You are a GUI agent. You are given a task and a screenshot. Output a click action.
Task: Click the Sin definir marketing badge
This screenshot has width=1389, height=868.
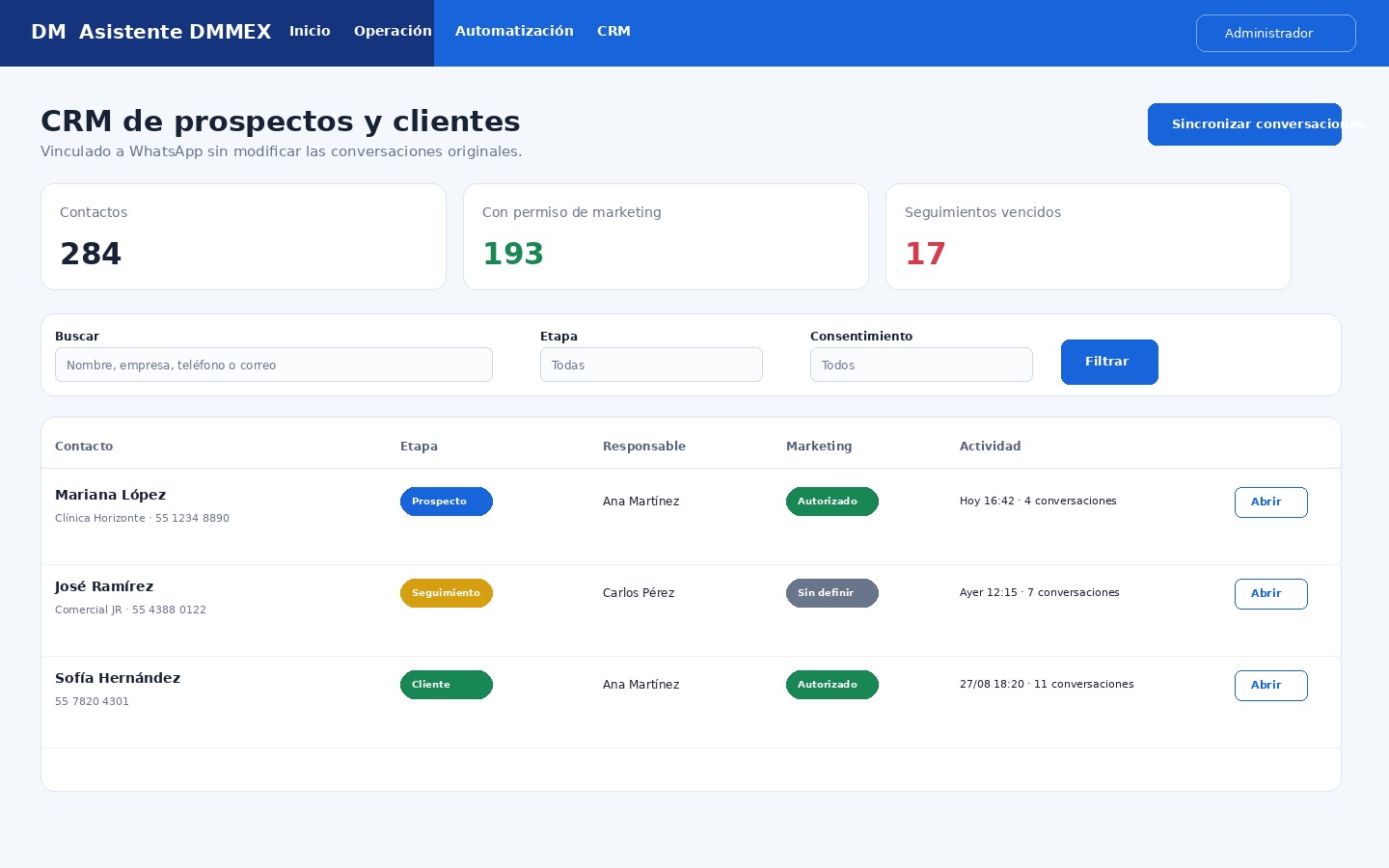coord(831,593)
